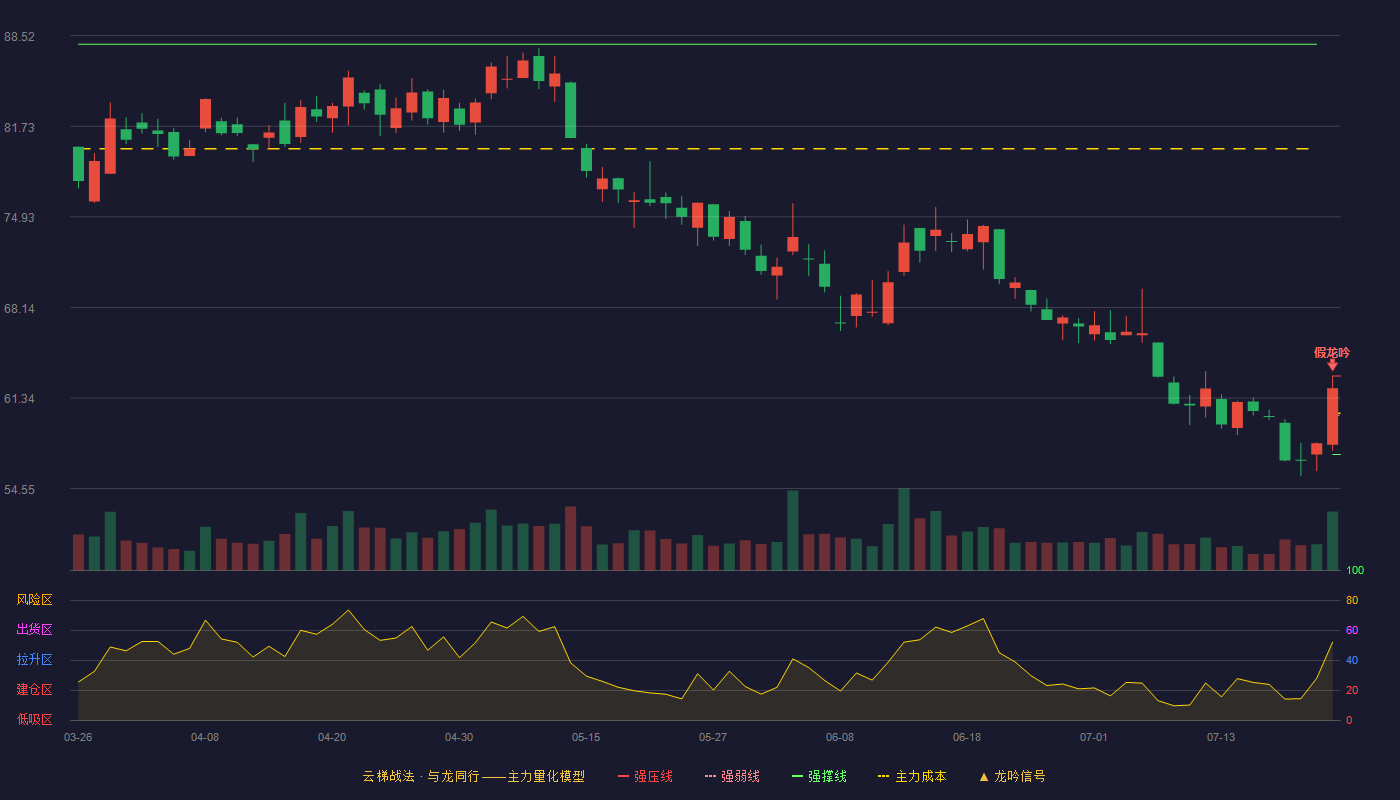Click the yellow dashed 主力成本 line on chart
Viewport: 1400px width, 800px height.
[697, 149]
